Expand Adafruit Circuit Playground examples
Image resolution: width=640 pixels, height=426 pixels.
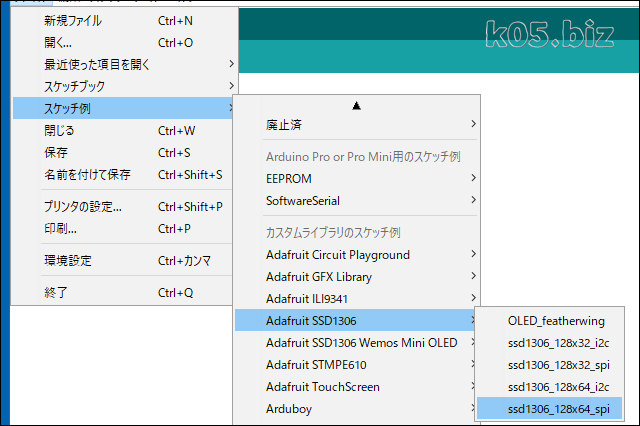coord(356,255)
